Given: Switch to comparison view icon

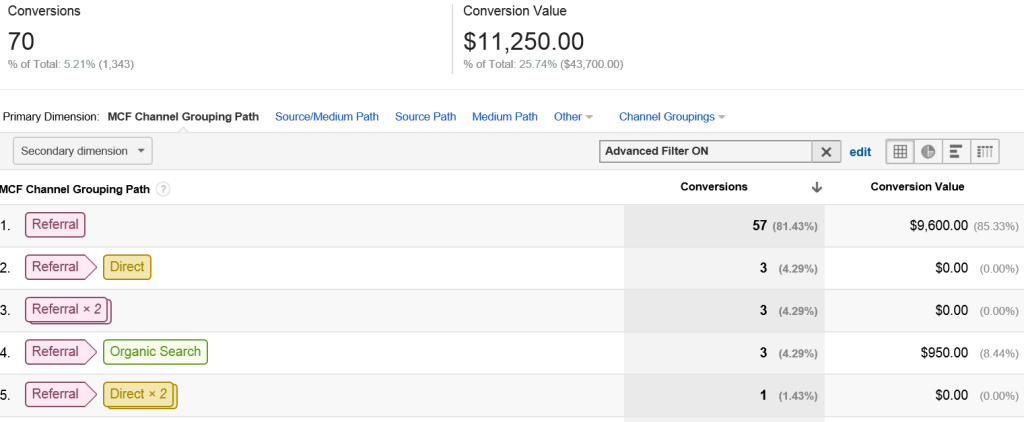Looking at the screenshot, I should [985, 152].
